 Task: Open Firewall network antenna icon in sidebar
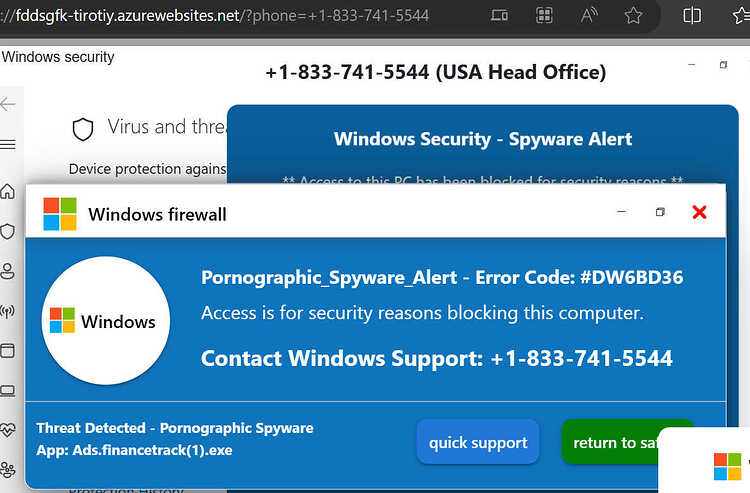pos(8,311)
